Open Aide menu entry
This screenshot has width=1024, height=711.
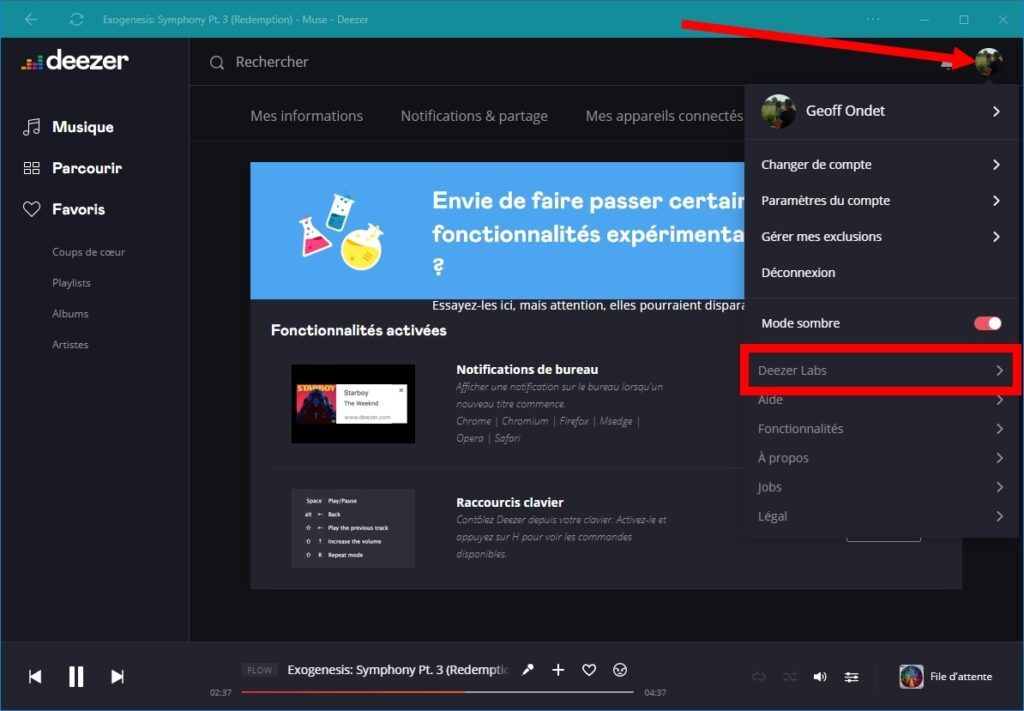pyautogui.click(x=881, y=400)
